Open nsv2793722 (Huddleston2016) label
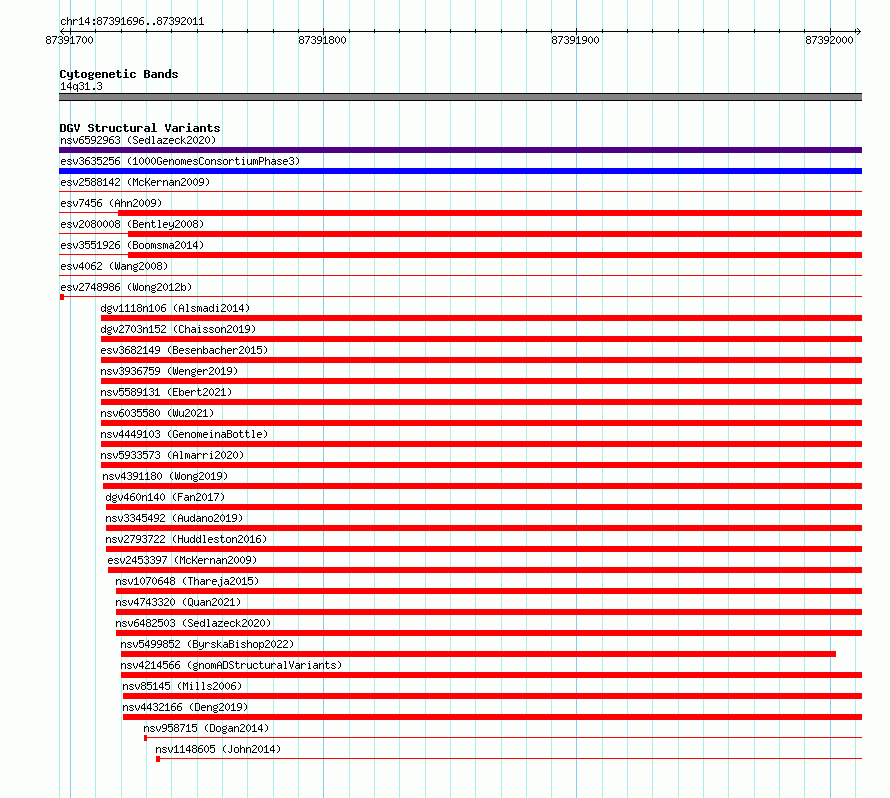The image size is (890, 798). 186,539
